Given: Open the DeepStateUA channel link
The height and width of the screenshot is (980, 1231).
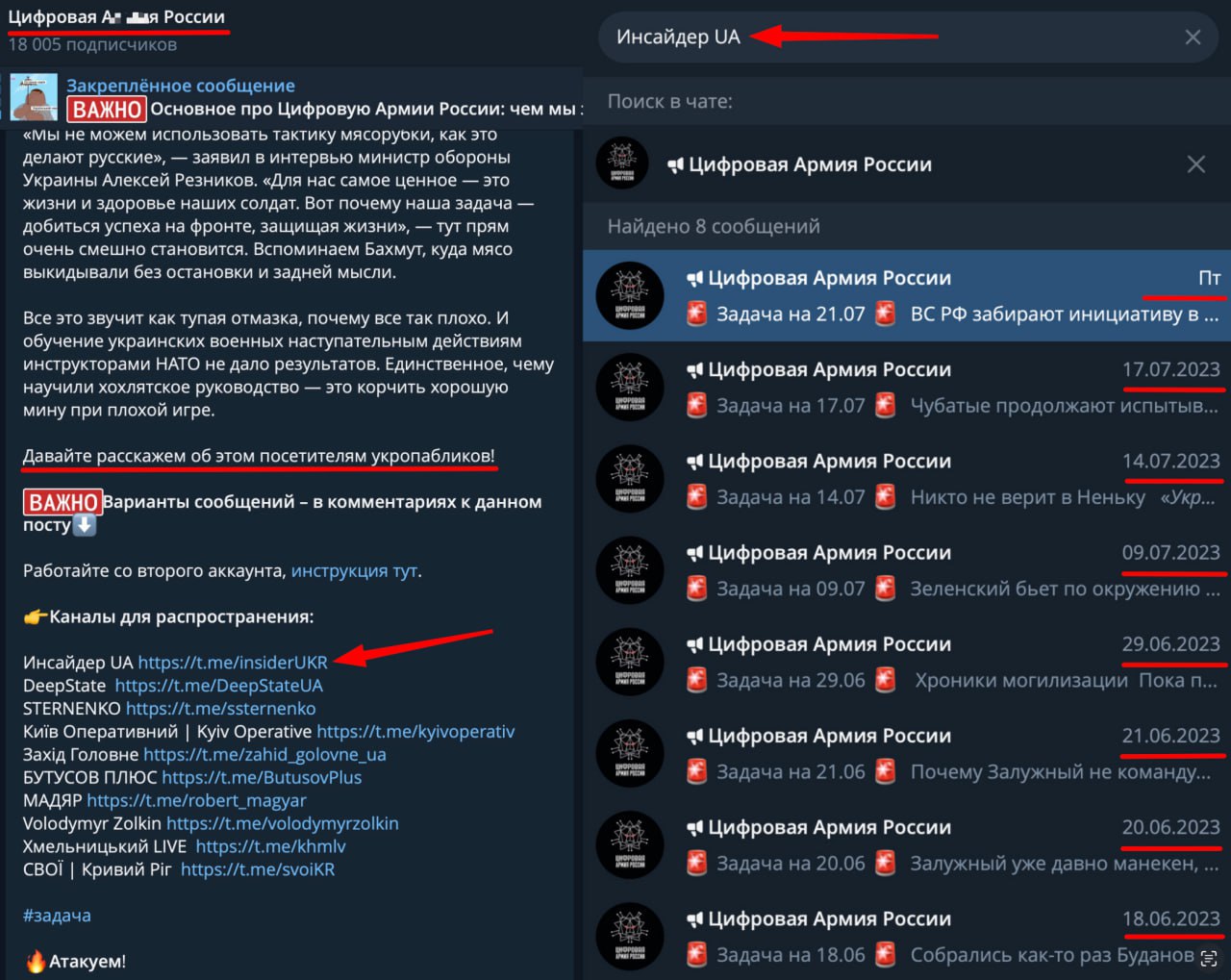Looking at the screenshot, I should pos(218,686).
